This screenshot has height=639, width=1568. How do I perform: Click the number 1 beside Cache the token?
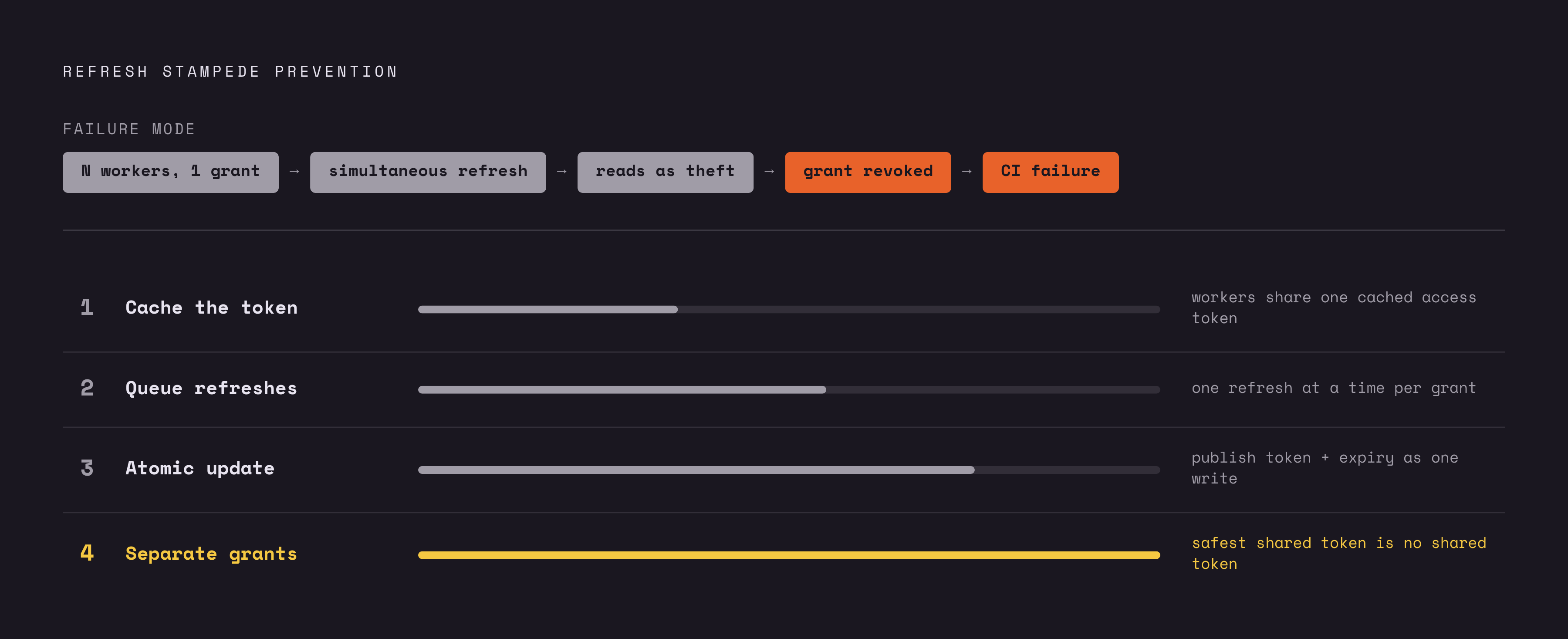coord(87,307)
